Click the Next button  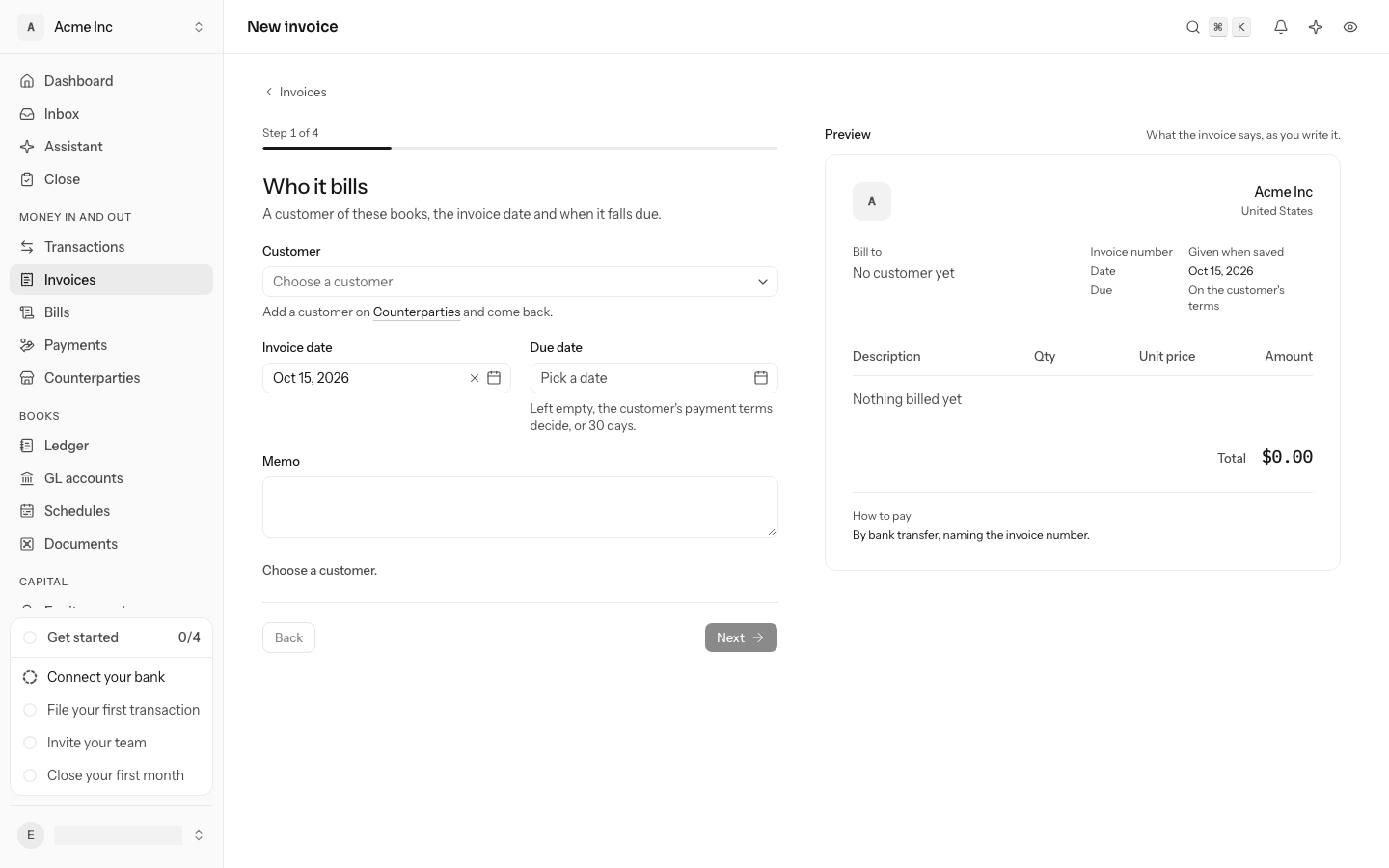741,637
